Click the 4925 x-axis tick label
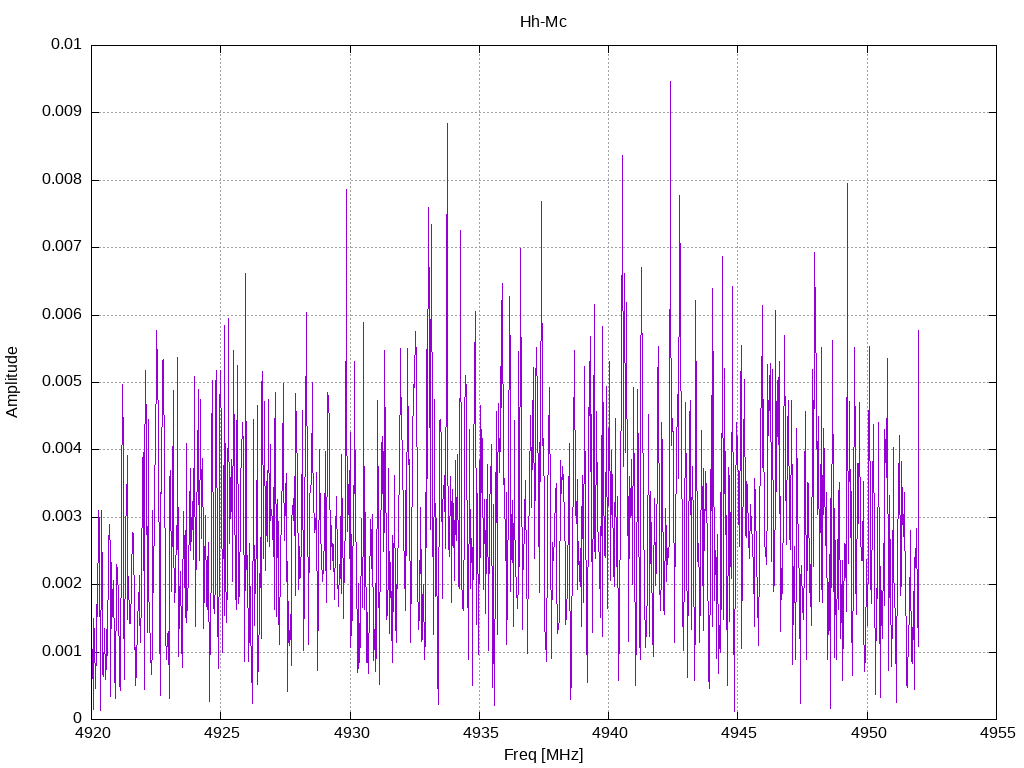The image size is (1024, 768). click(x=221, y=733)
